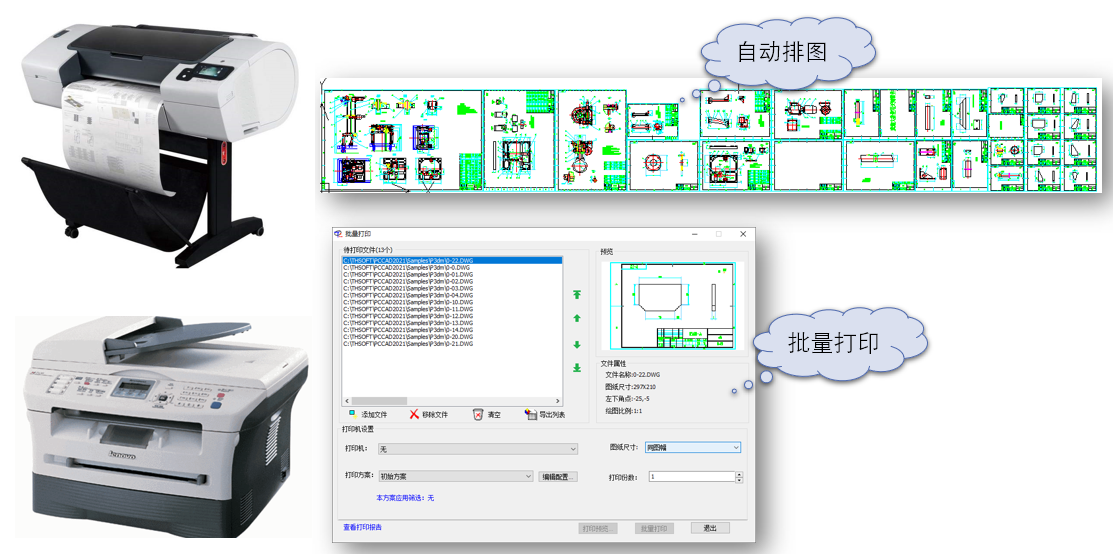Image resolution: width=1113 pixels, height=554 pixels.
Task: Click the 打印预览... button
Action: click(x=598, y=528)
